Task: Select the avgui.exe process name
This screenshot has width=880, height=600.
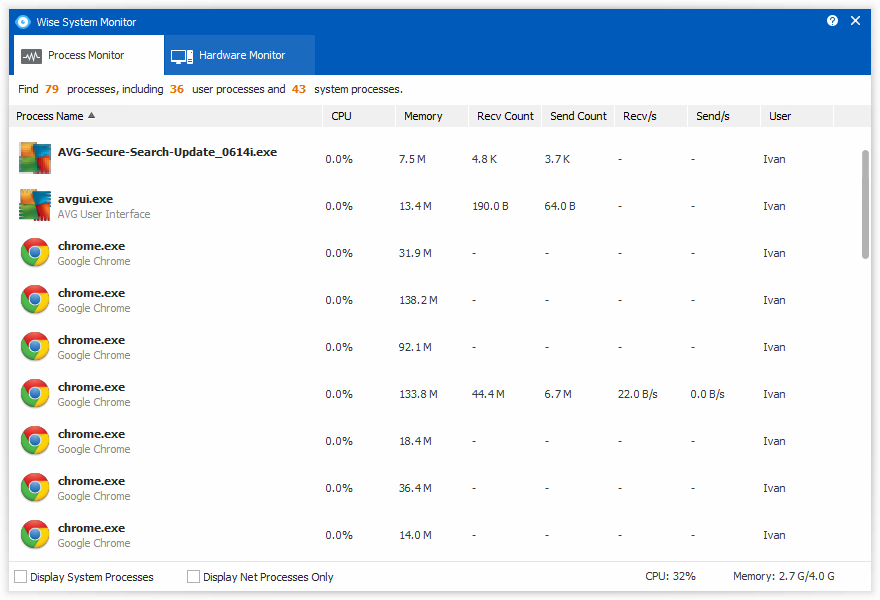Action: 85,199
